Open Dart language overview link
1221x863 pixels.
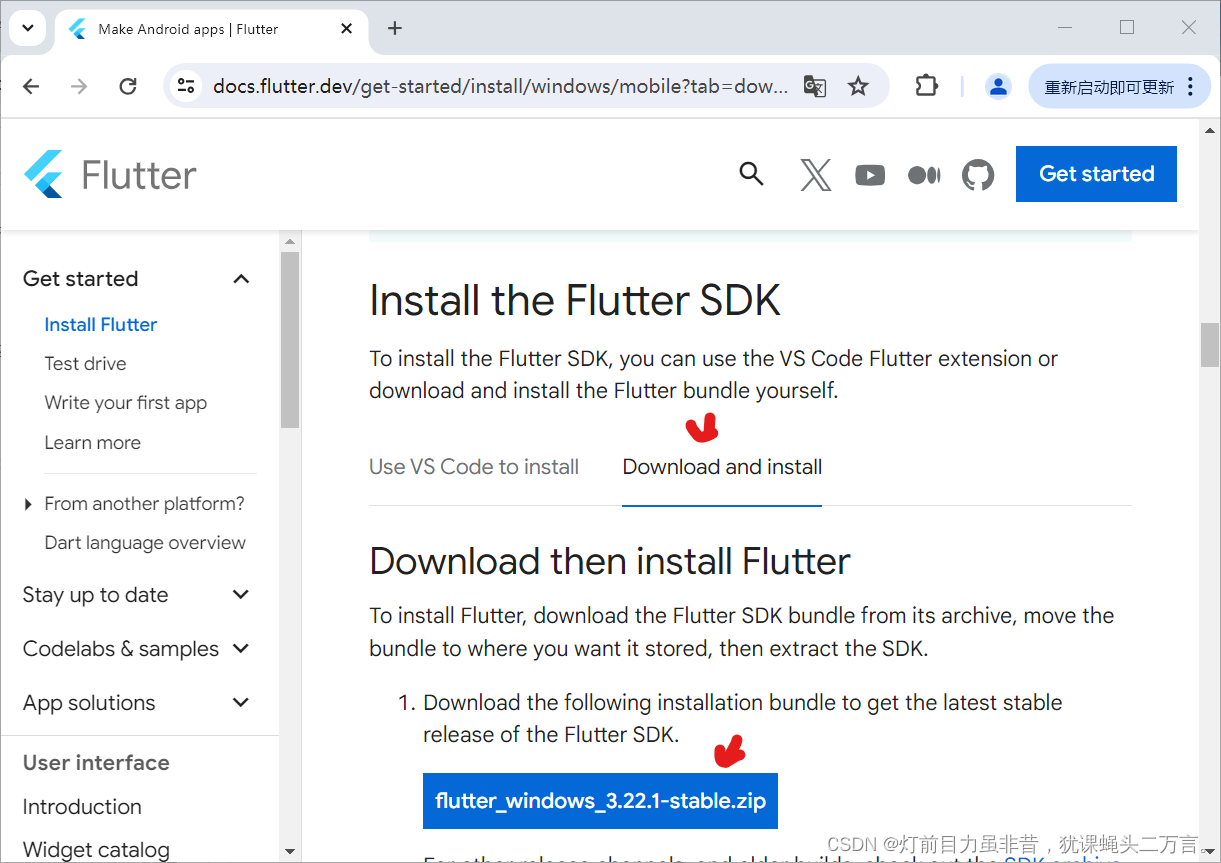click(x=145, y=543)
